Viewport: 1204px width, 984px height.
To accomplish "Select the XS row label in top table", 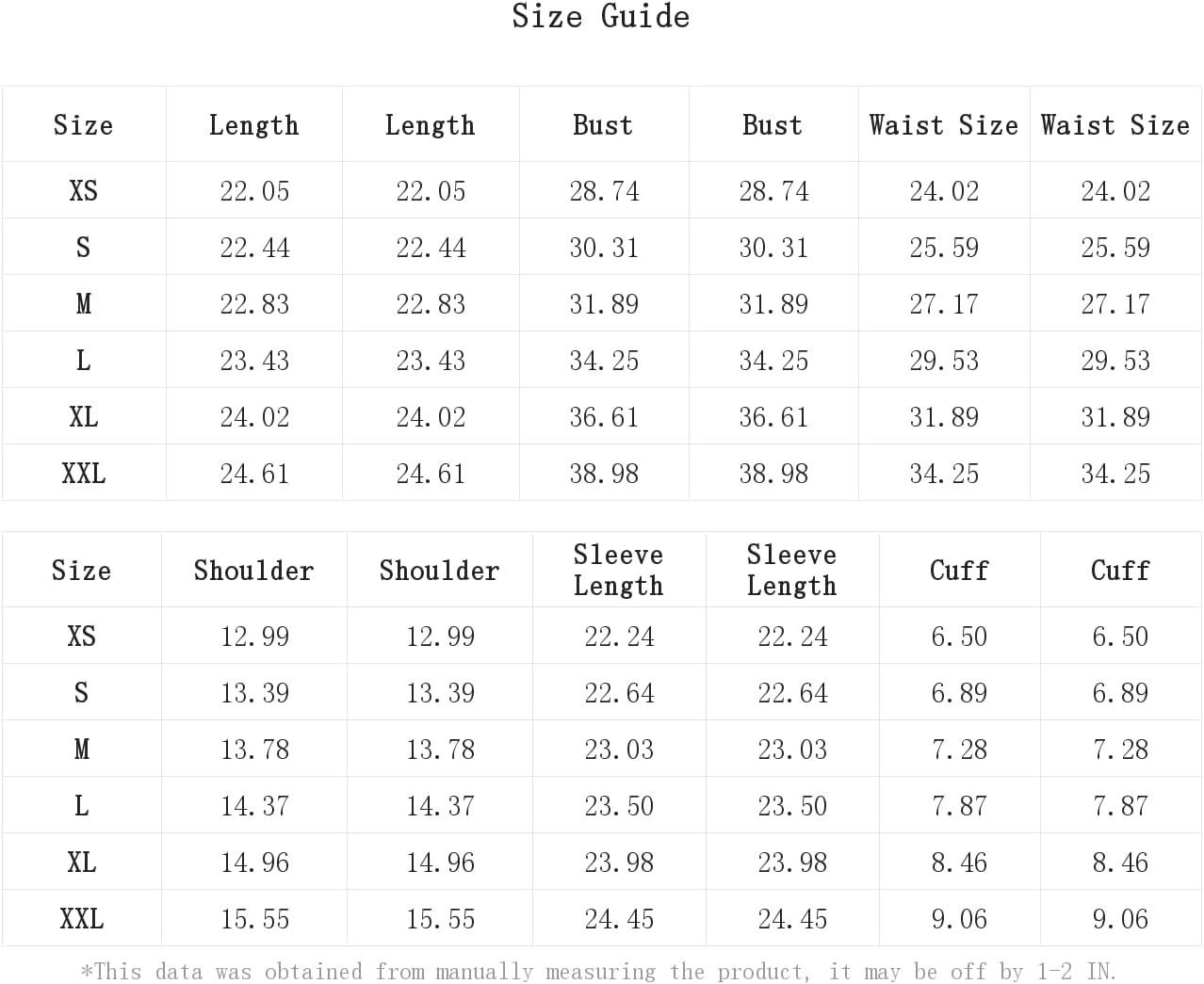I will [84, 191].
